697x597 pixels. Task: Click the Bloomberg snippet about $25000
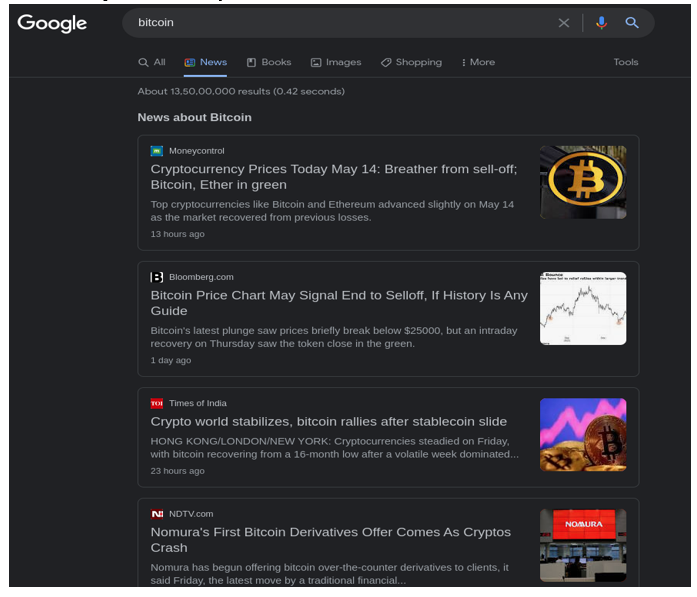(x=334, y=337)
